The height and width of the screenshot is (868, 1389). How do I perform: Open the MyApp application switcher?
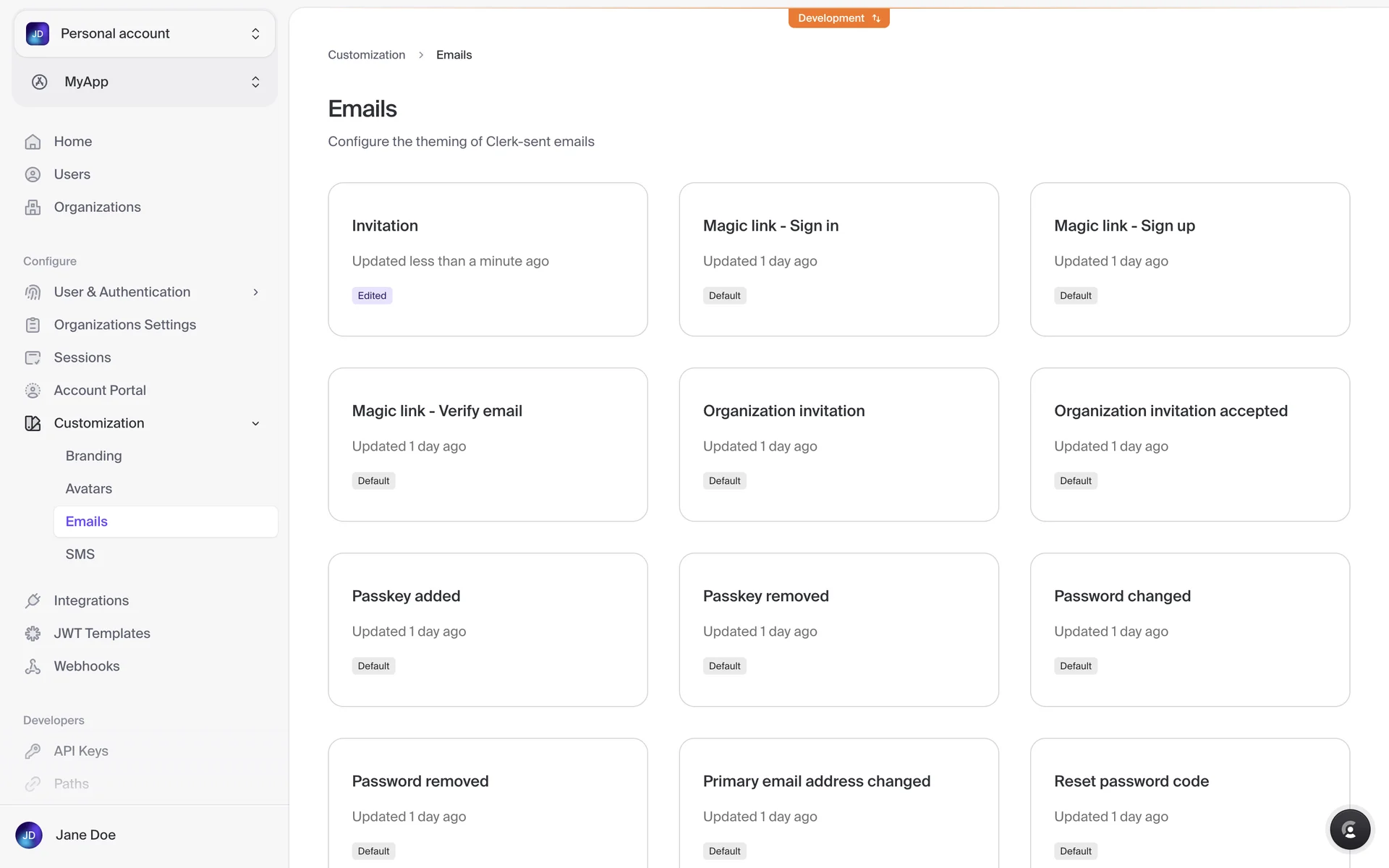(x=145, y=82)
